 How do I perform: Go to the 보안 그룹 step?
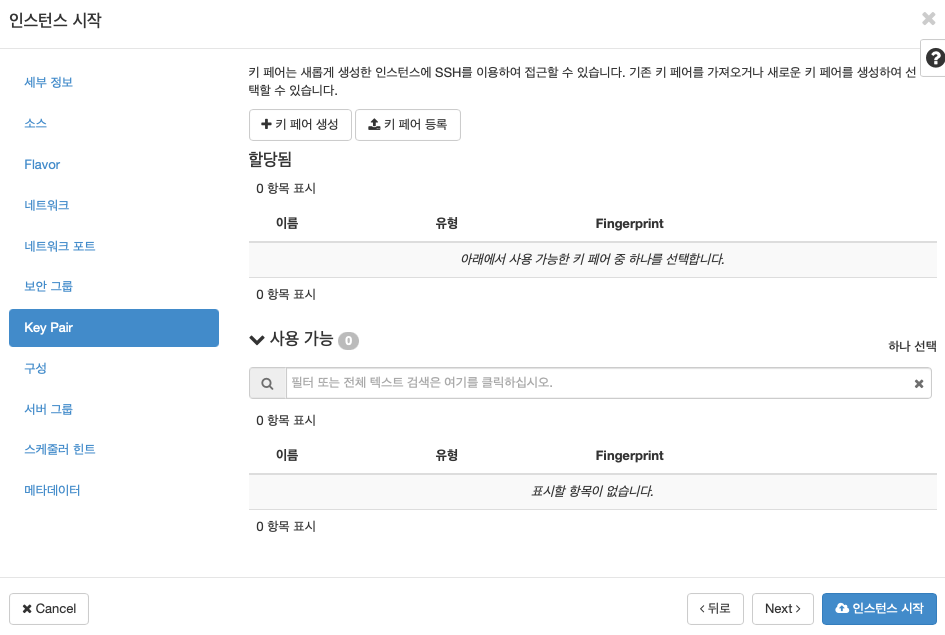[48, 286]
